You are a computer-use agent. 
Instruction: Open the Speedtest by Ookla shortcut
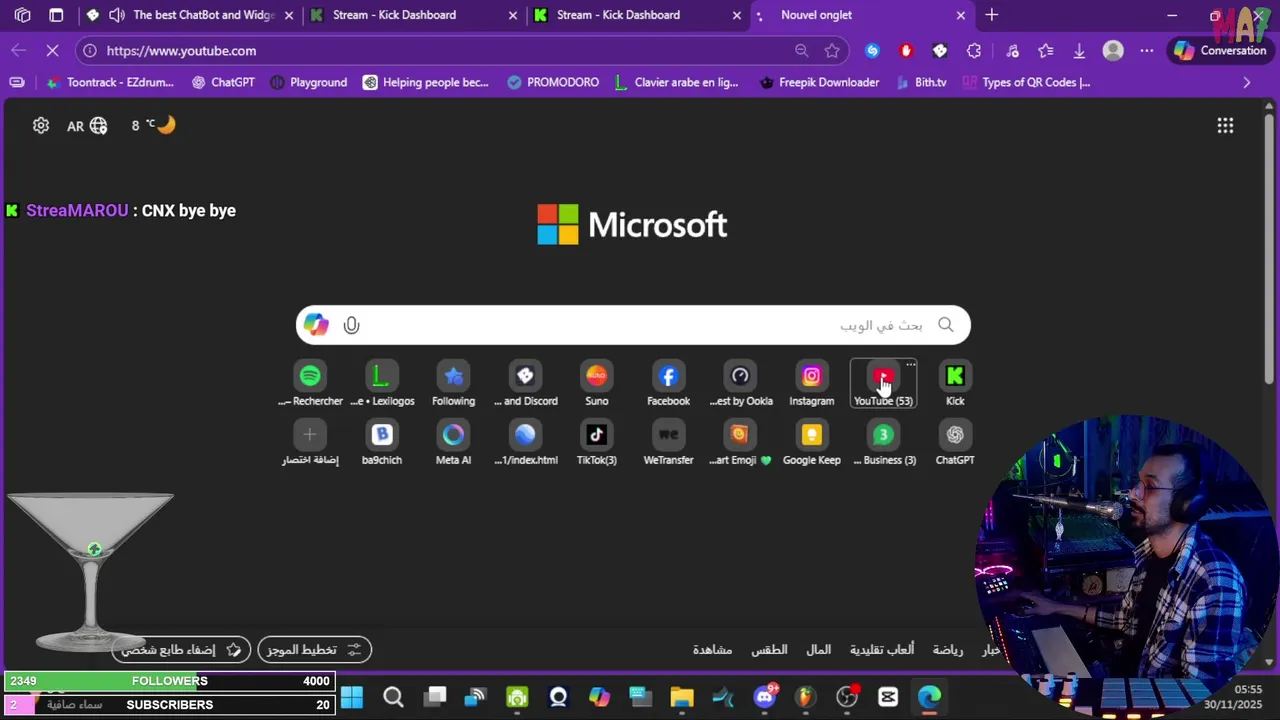[x=740, y=385]
